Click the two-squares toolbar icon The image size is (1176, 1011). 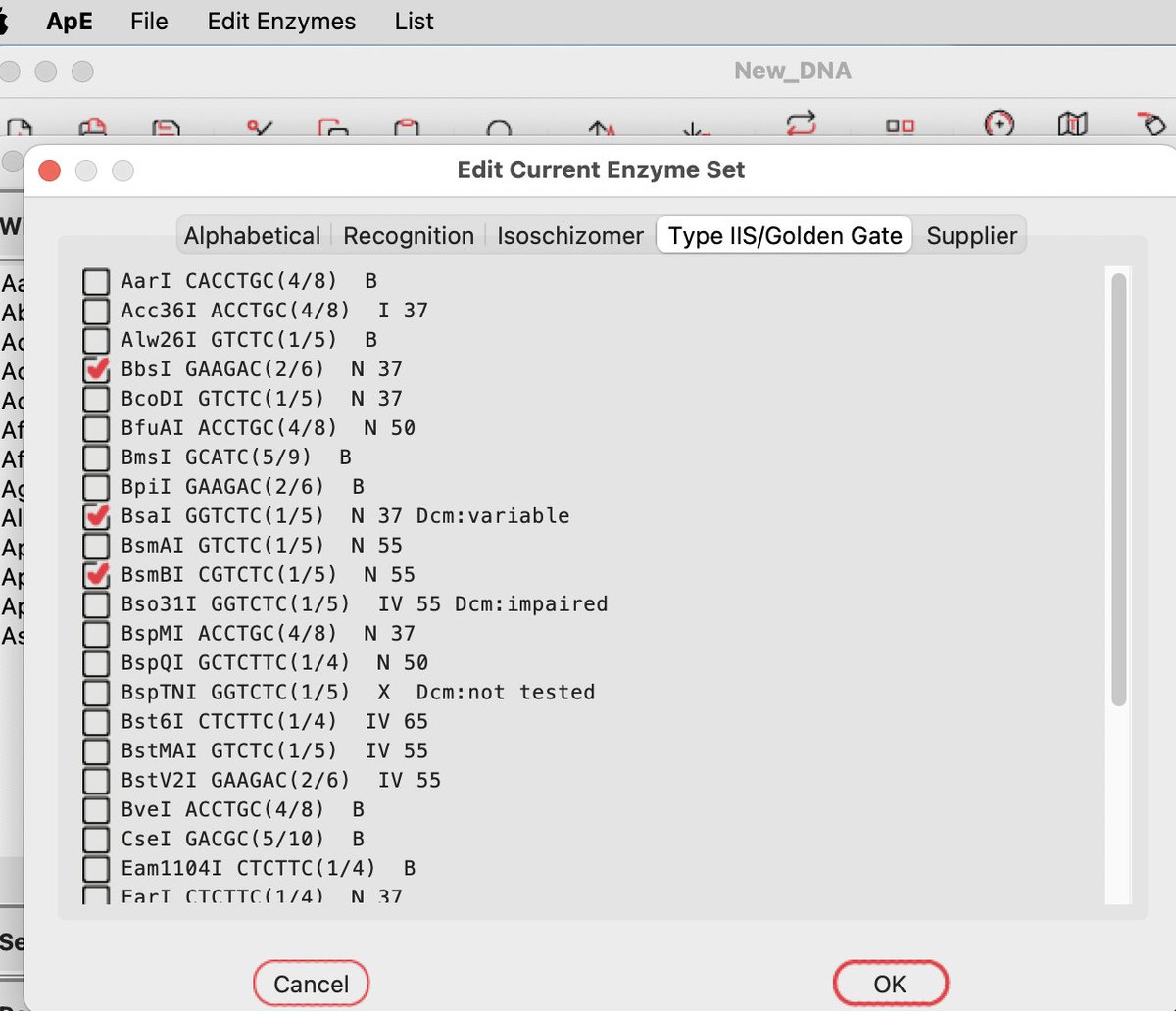900,126
